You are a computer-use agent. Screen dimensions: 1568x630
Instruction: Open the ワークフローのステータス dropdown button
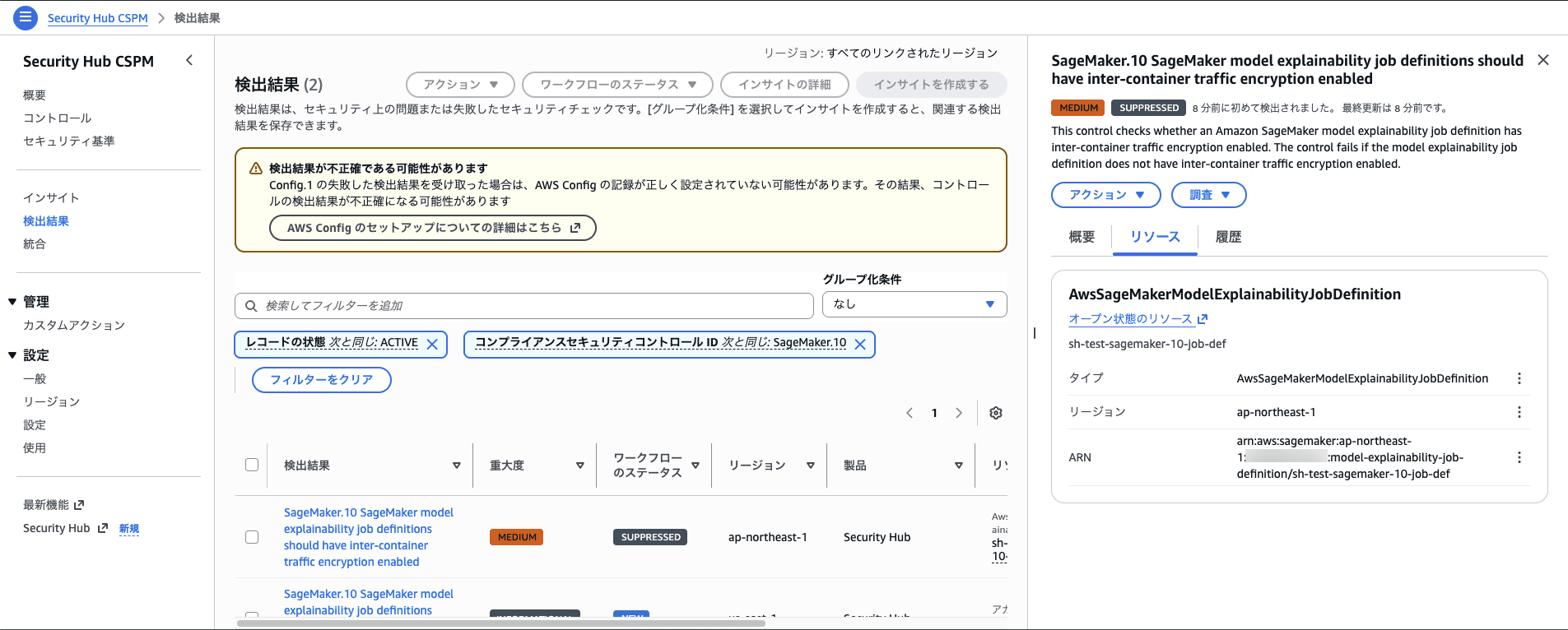coord(617,85)
